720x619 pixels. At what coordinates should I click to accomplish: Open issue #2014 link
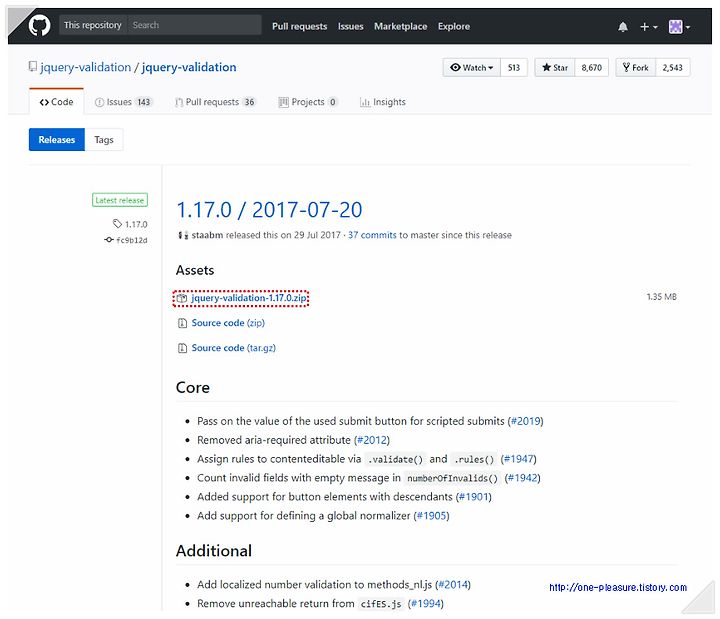point(453,585)
